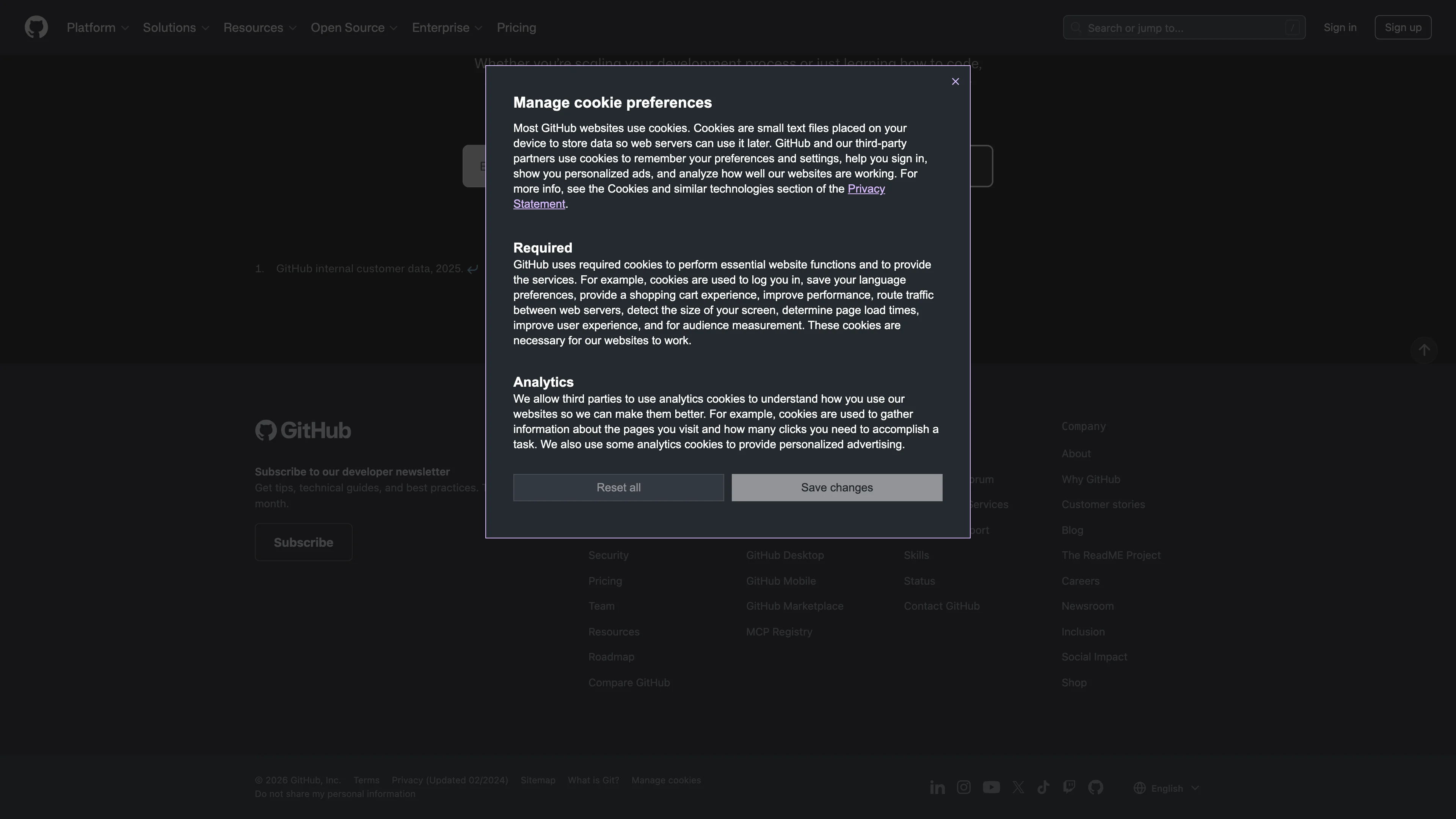Click the Sign up button
Screen dimensions: 1456x819
pos(1403,28)
